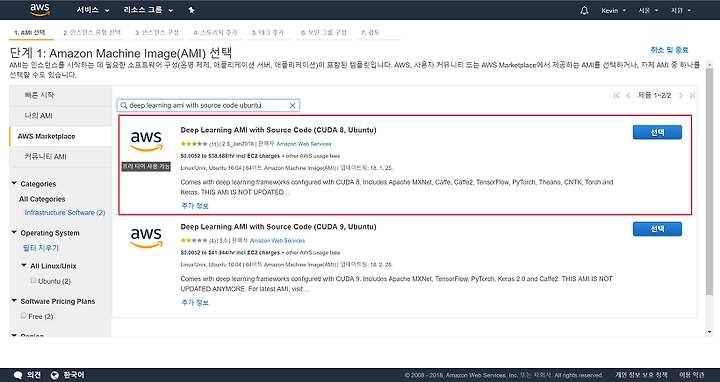Go to previous page of results

click(x=628, y=96)
